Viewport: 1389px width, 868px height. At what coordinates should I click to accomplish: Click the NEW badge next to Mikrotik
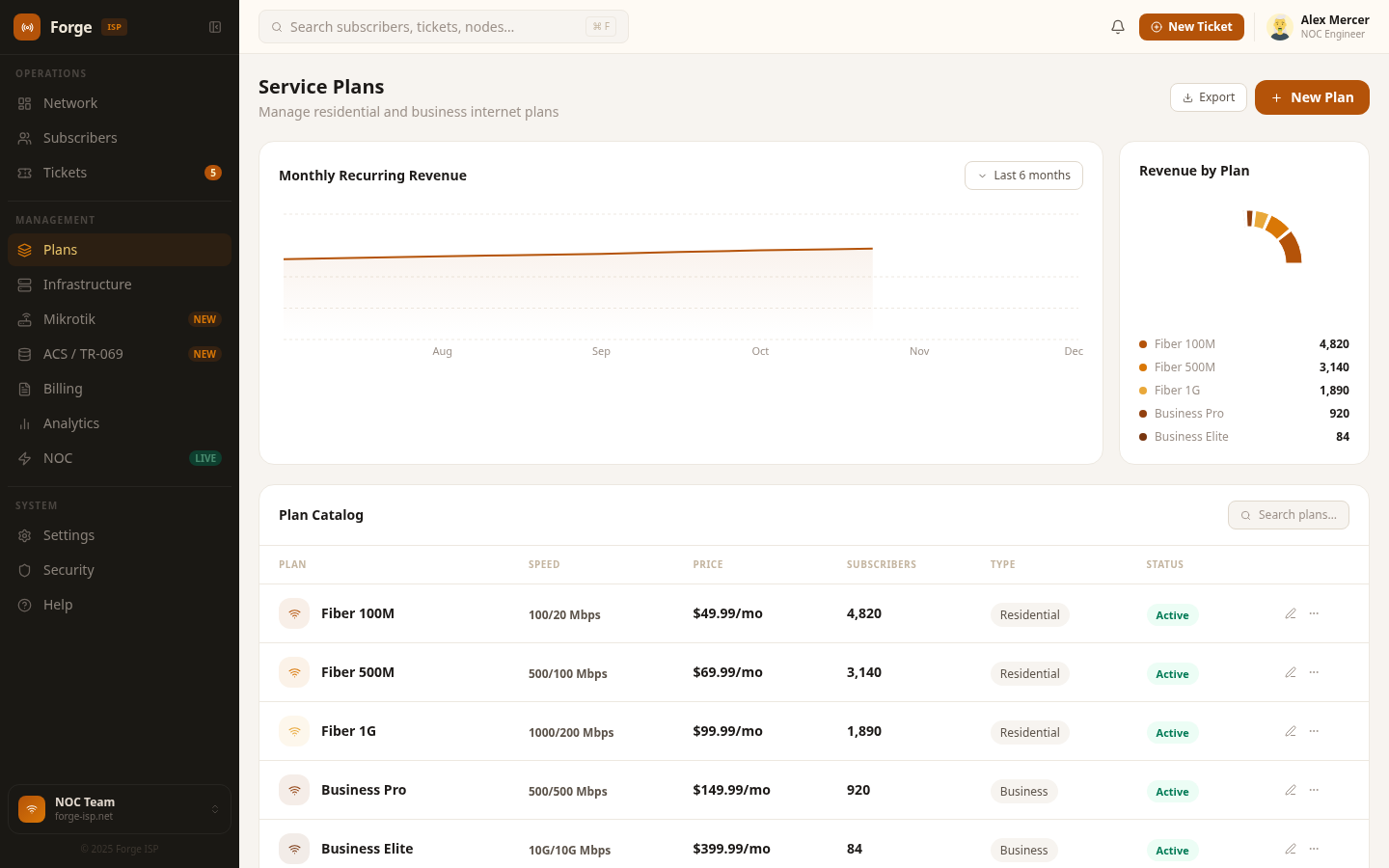tap(204, 319)
